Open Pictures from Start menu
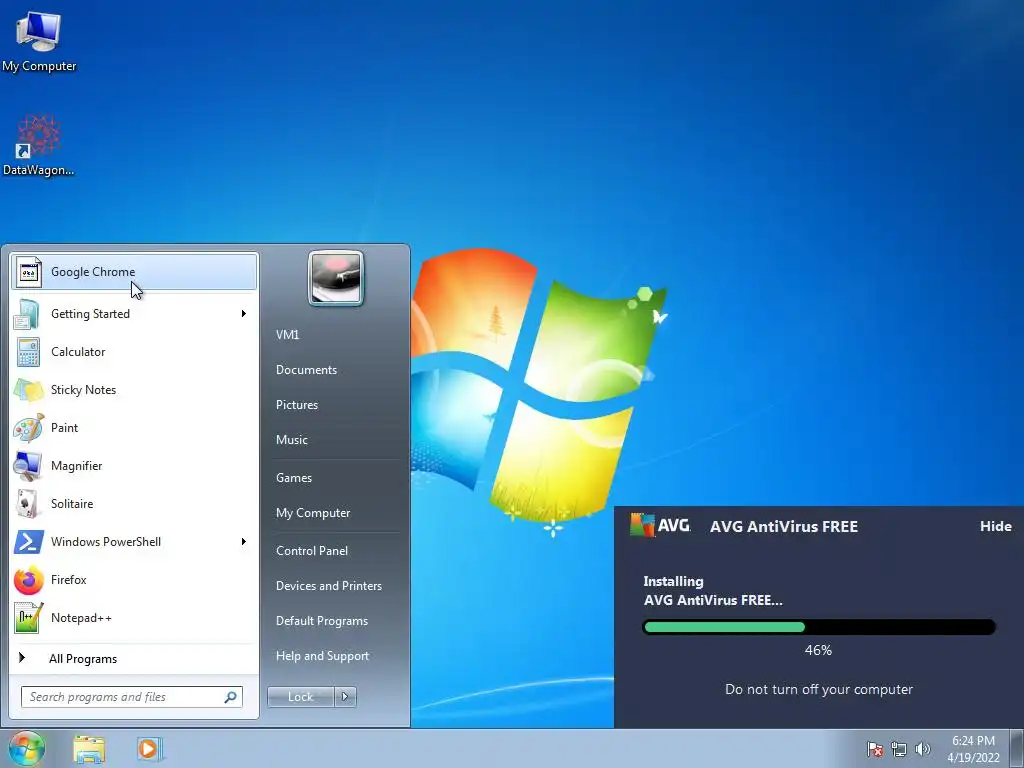This screenshot has width=1024, height=768. point(296,405)
